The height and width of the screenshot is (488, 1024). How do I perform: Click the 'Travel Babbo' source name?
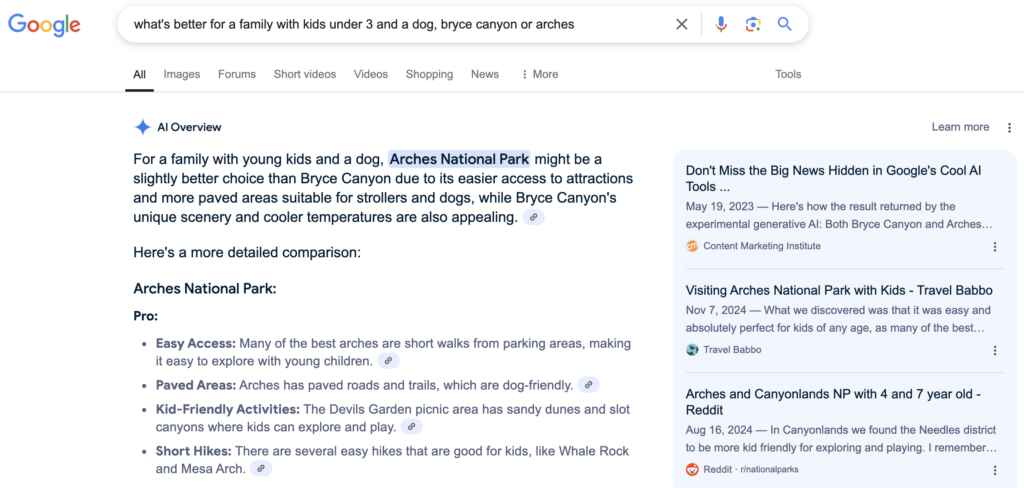(x=732, y=350)
